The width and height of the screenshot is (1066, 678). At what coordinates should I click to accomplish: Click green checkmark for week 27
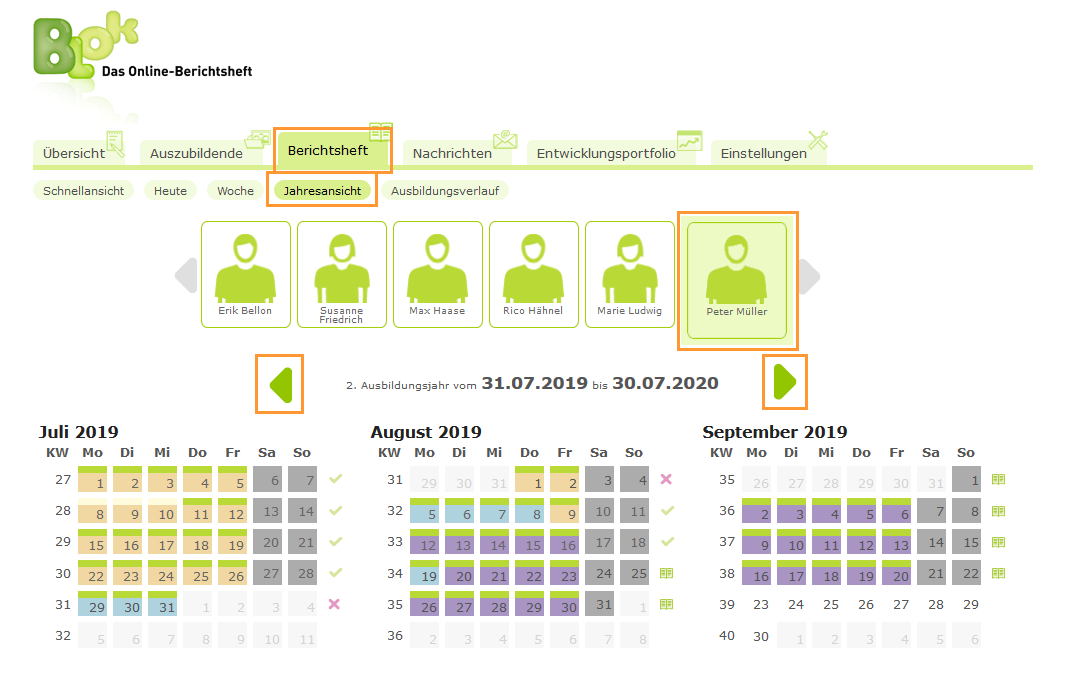[x=335, y=480]
